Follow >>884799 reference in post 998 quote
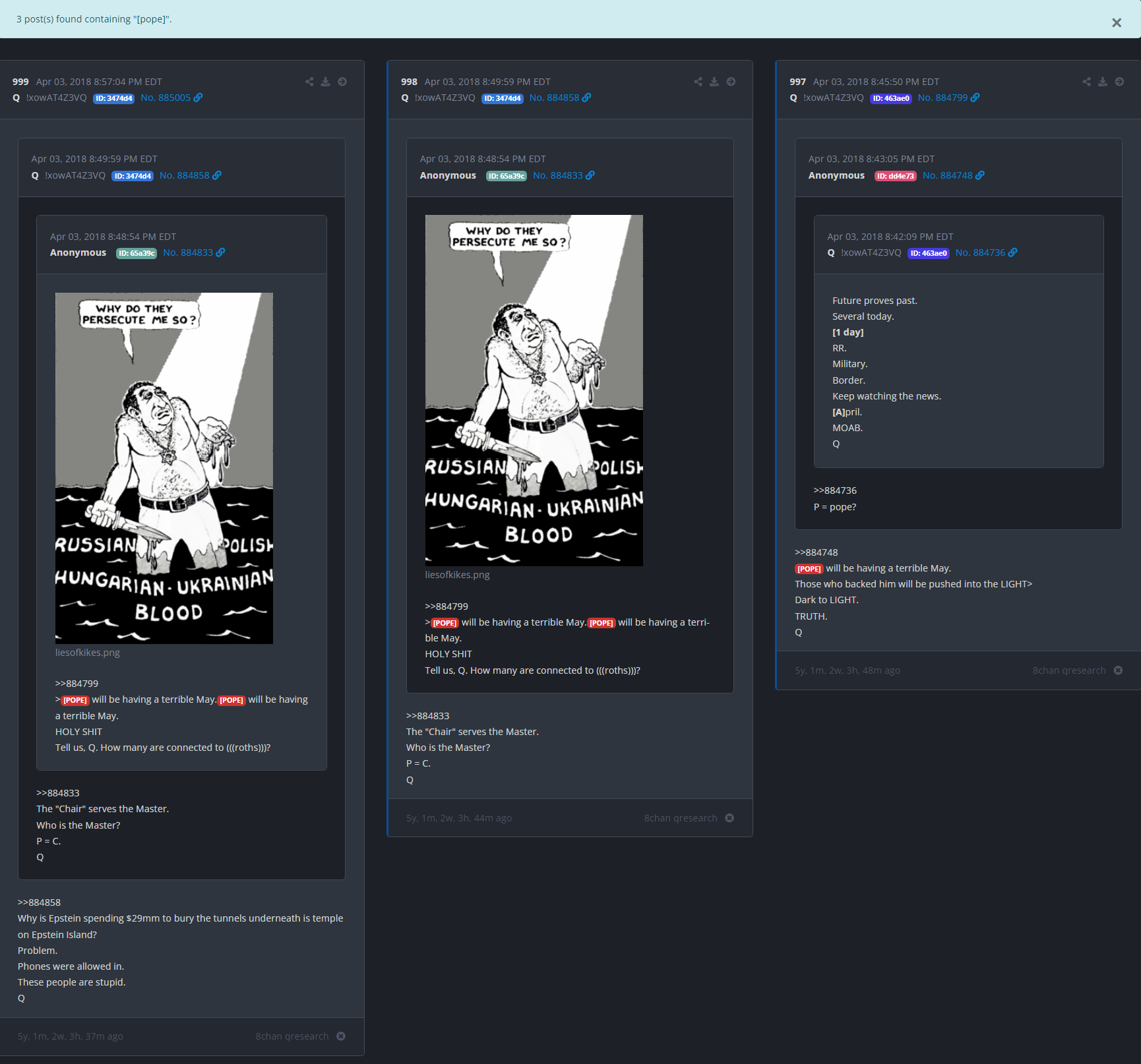 447,606
